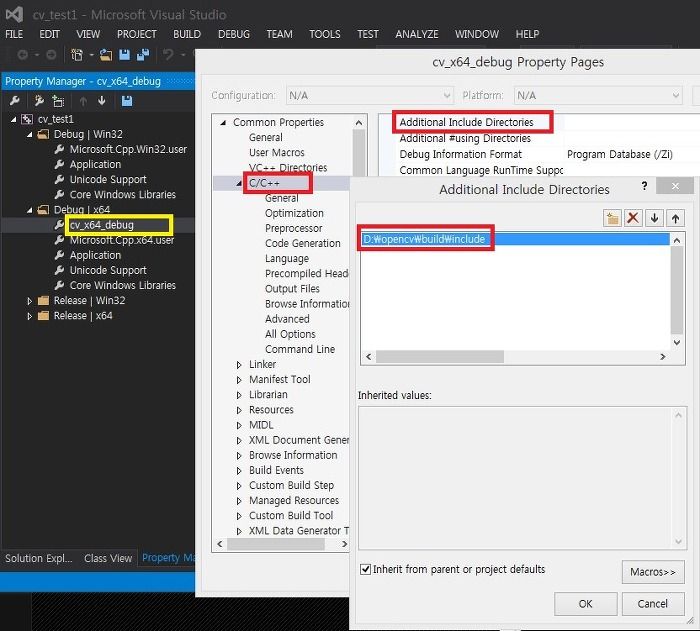
Task: Click horizontal scrollbar under property tree
Action: (276, 544)
